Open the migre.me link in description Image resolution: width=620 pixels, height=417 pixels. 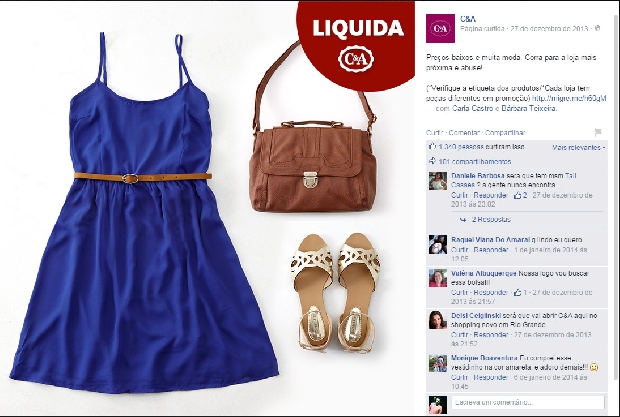tap(569, 98)
